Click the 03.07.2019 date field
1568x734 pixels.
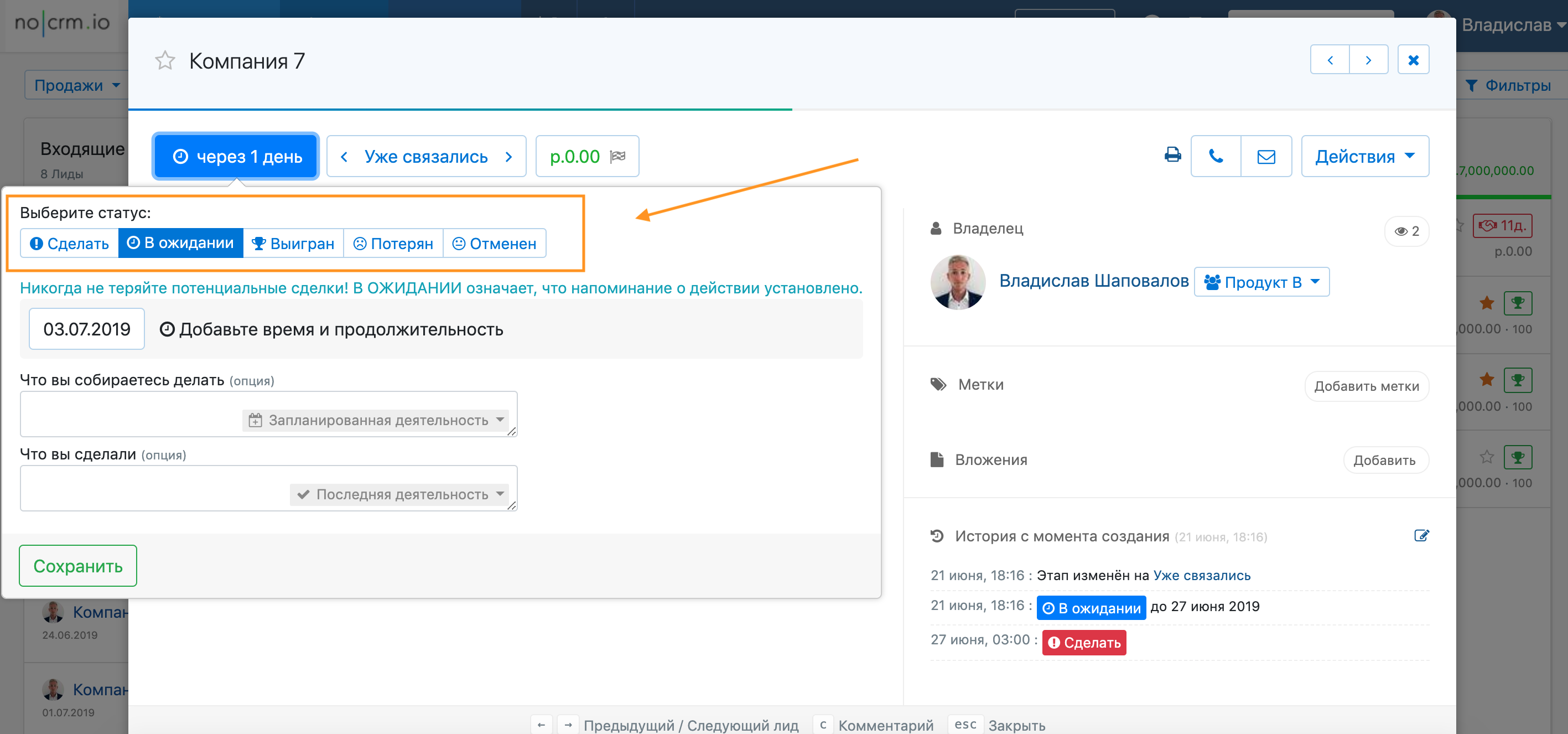coord(86,329)
